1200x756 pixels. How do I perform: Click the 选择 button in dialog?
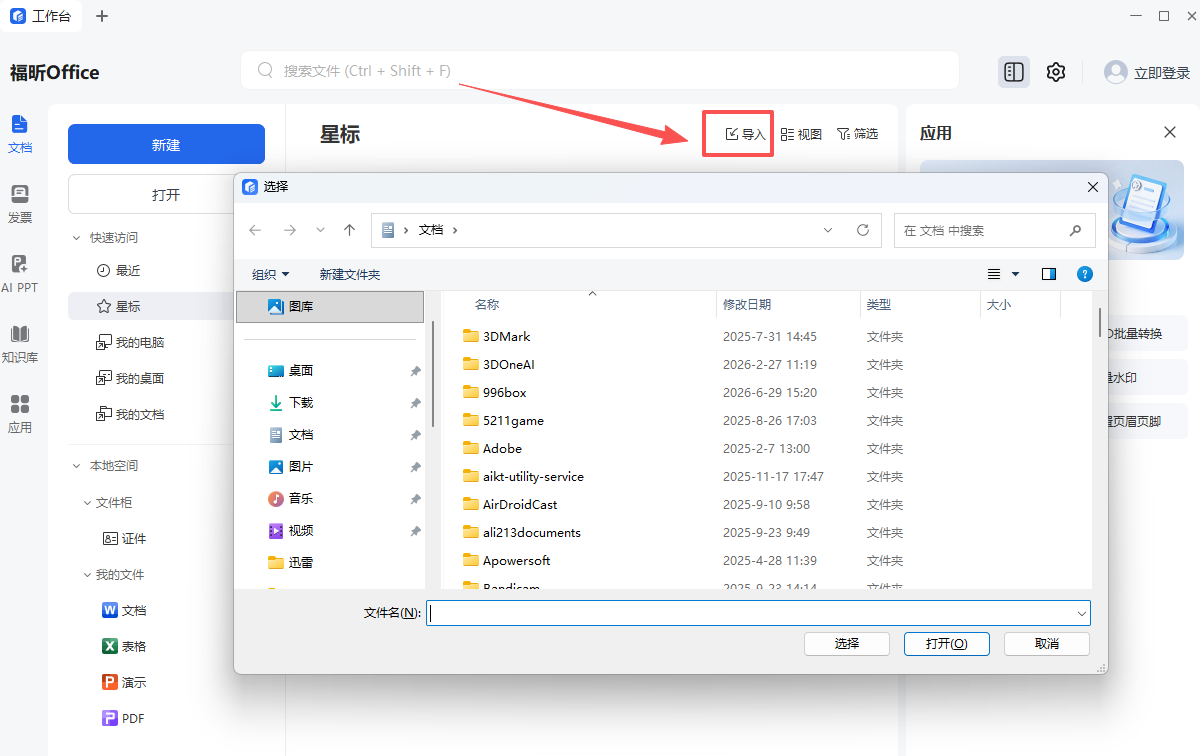point(847,644)
